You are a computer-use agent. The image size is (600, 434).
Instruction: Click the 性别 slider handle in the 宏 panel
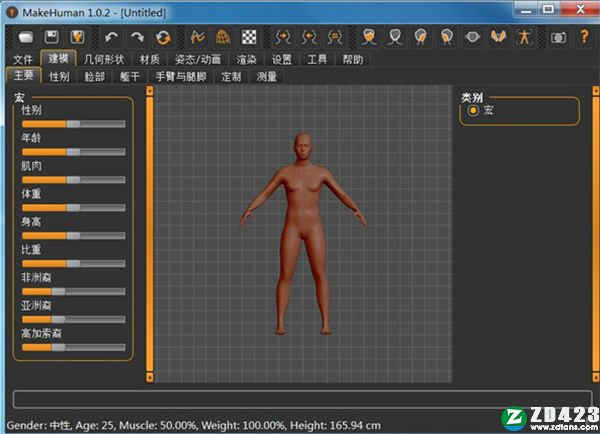pyautogui.click(x=73, y=124)
